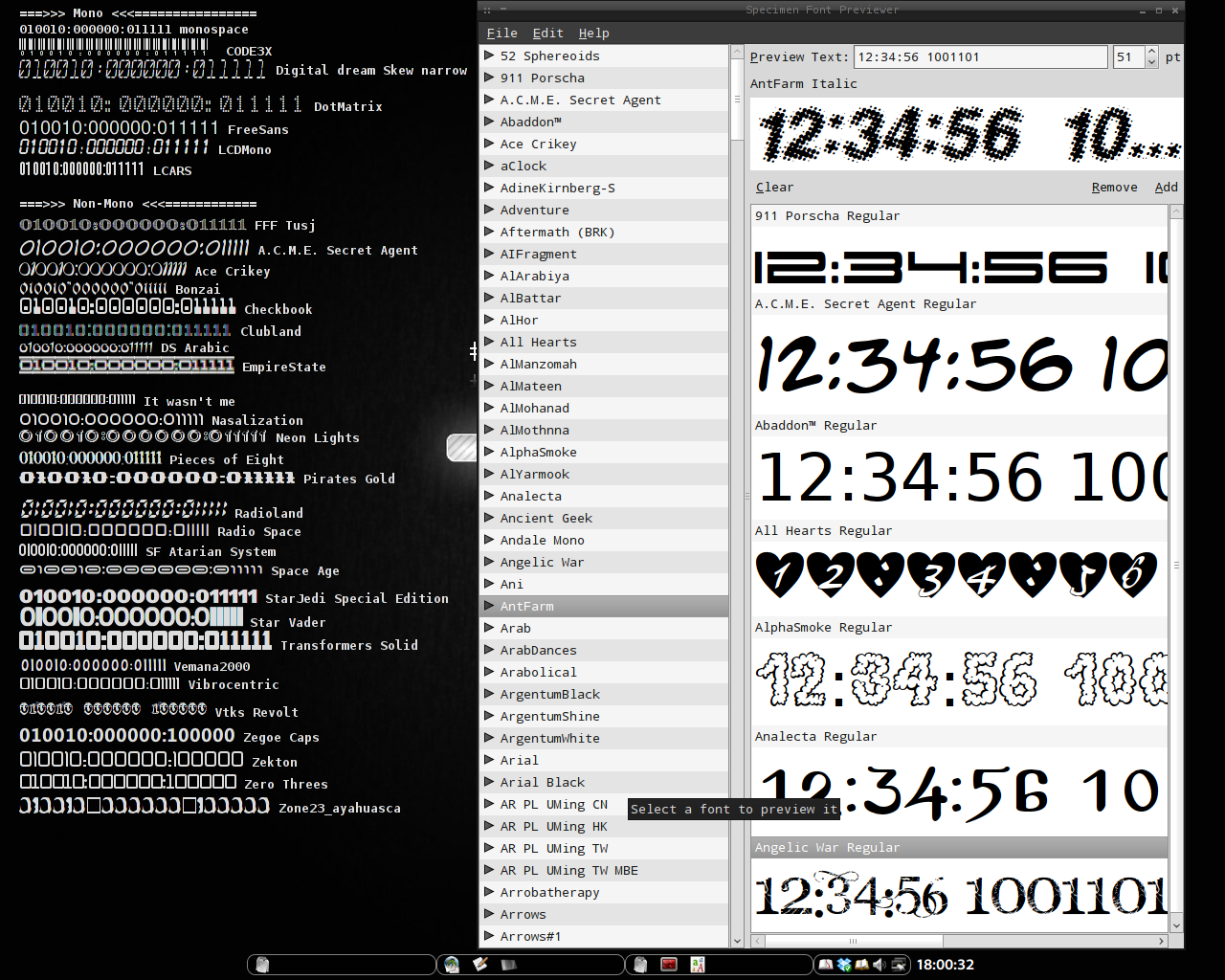The image size is (1225, 980).
Task: Expand the Andale Mono font row
Action: point(489,540)
